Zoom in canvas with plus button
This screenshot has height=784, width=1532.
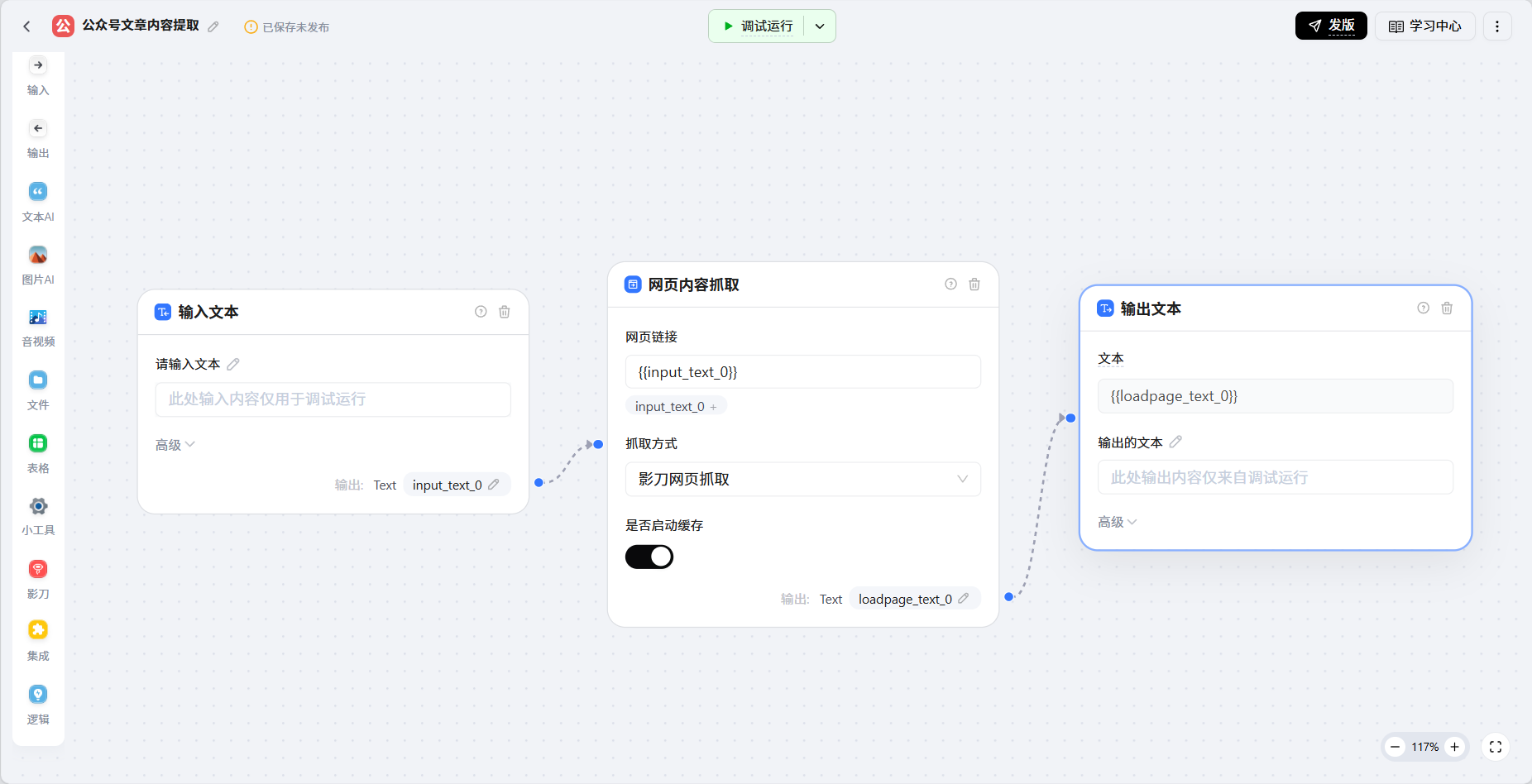(1455, 747)
